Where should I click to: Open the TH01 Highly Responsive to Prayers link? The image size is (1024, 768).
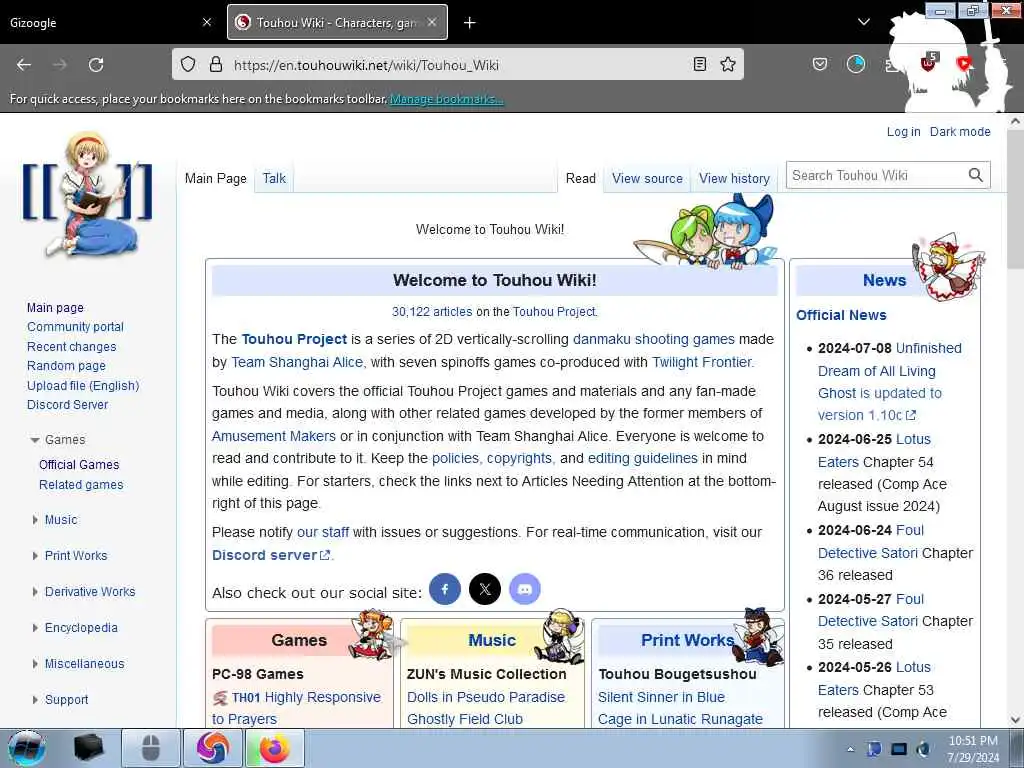point(296,708)
